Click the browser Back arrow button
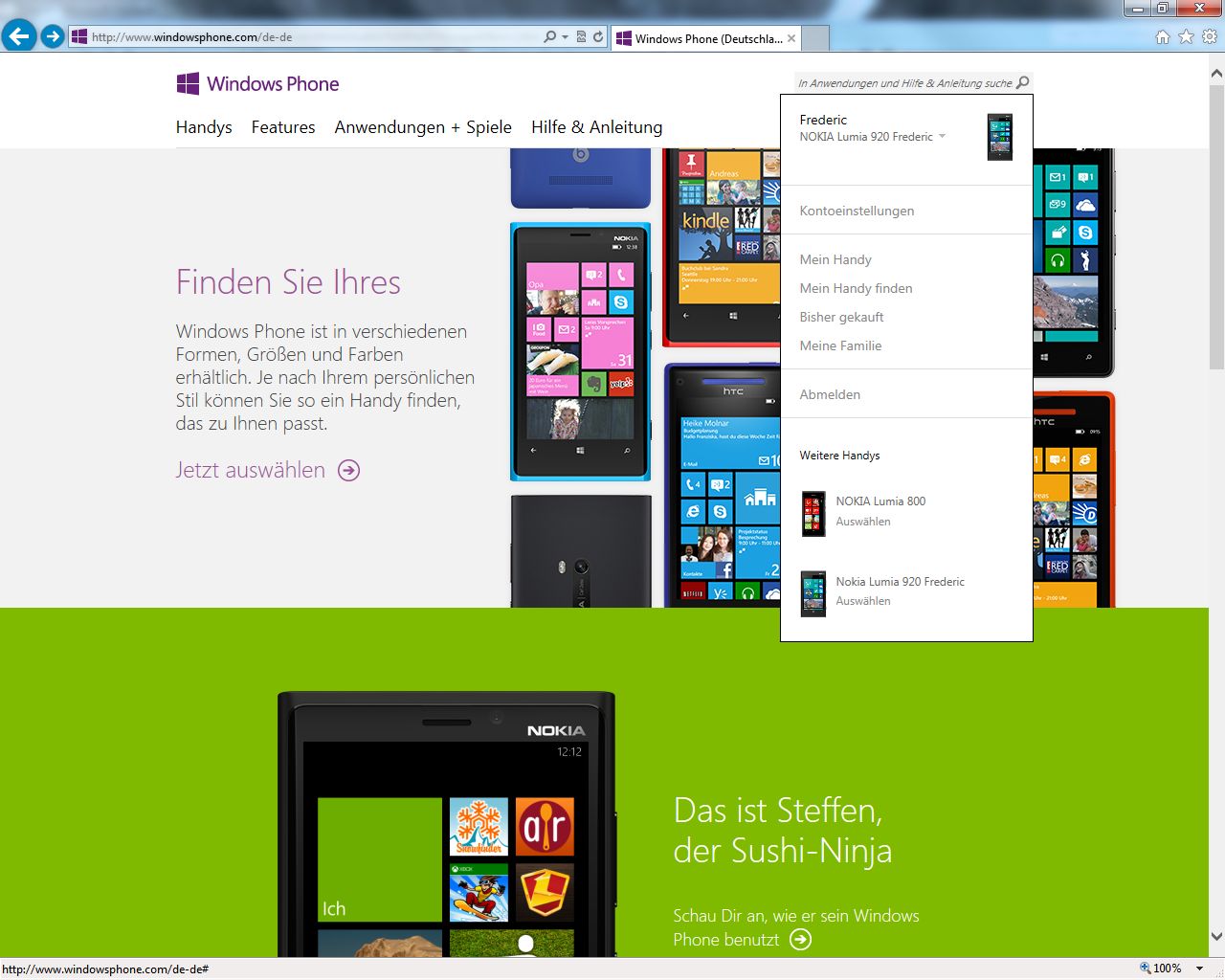This screenshot has width=1225, height=980. point(19,36)
